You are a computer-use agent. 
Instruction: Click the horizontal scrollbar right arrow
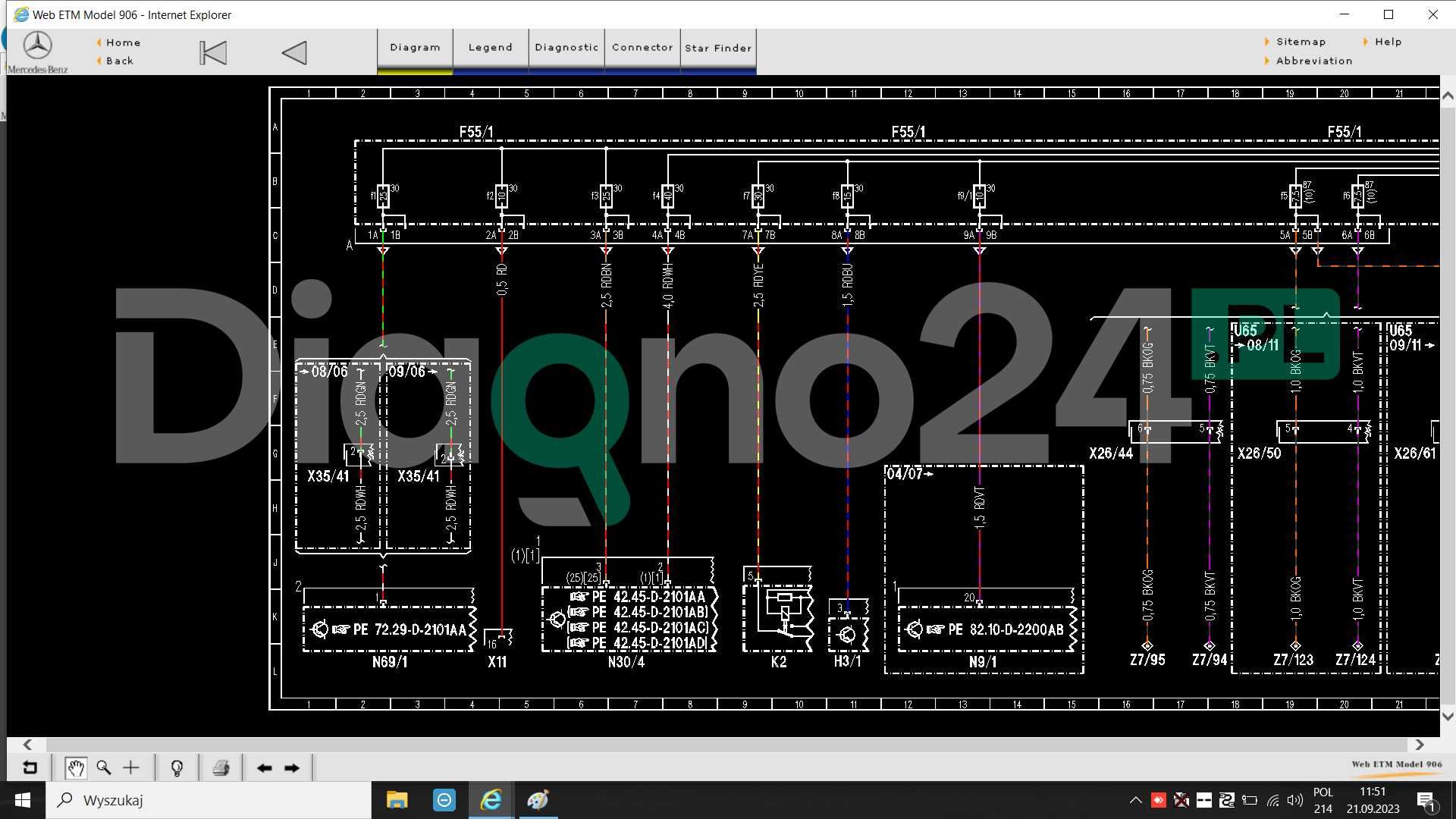(1420, 745)
